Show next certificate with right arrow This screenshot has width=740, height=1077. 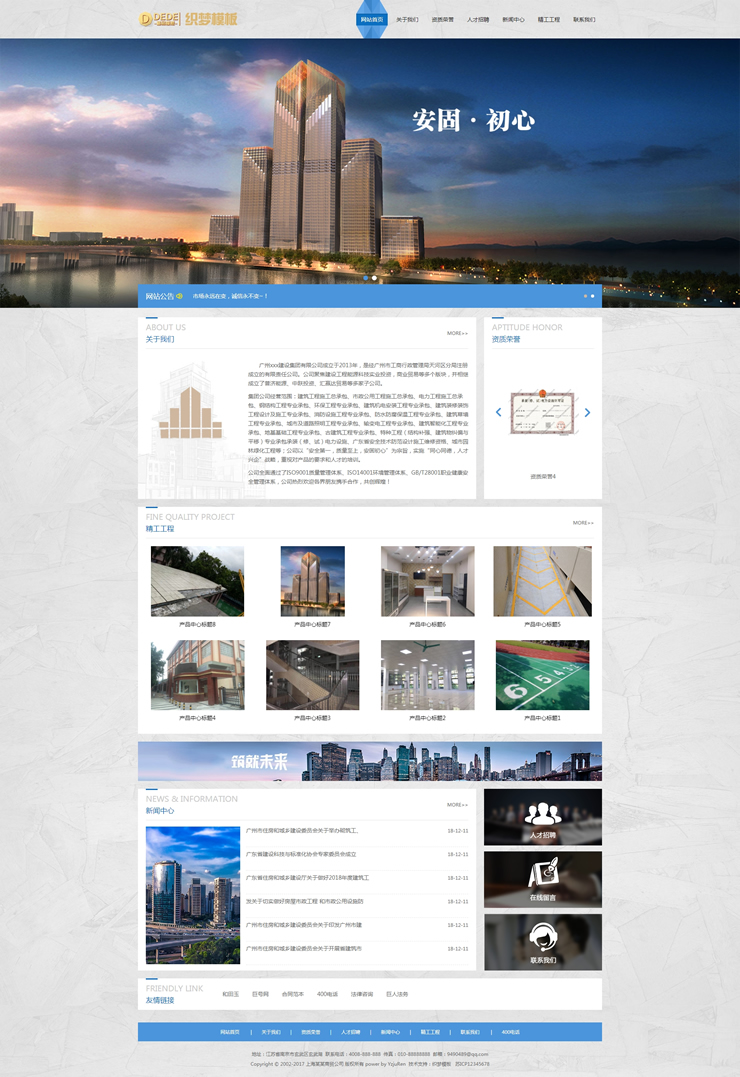(587, 412)
